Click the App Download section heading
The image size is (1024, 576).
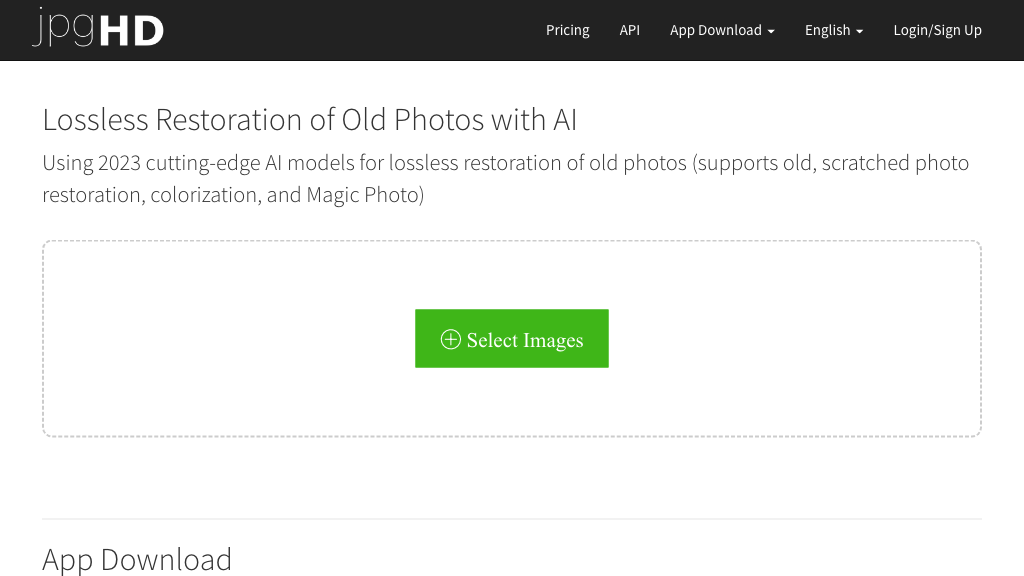pyautogui.click(x=137, y=559)
